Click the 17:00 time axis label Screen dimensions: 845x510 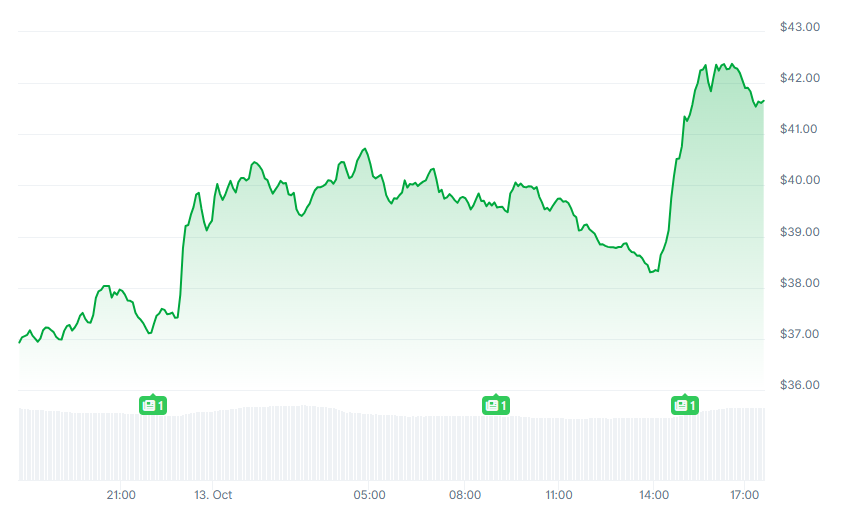744,495
